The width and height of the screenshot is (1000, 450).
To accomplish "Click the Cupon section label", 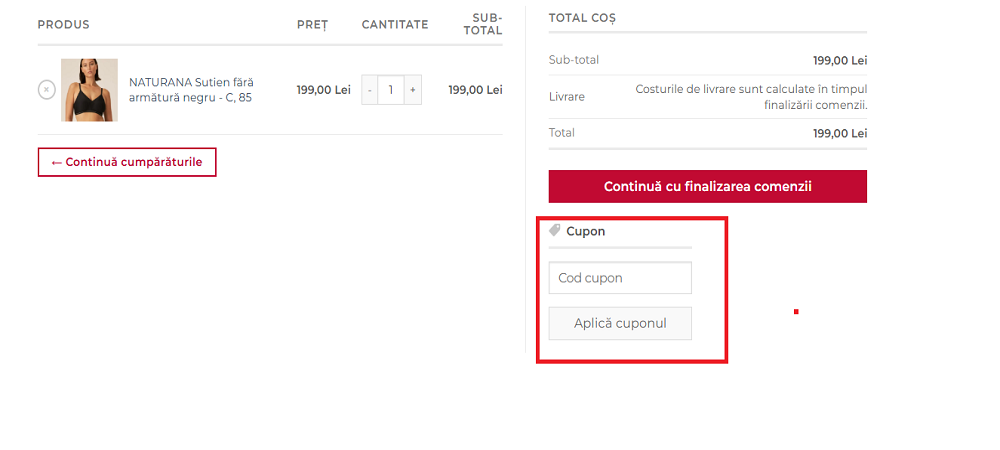I will tap(585, 231).
